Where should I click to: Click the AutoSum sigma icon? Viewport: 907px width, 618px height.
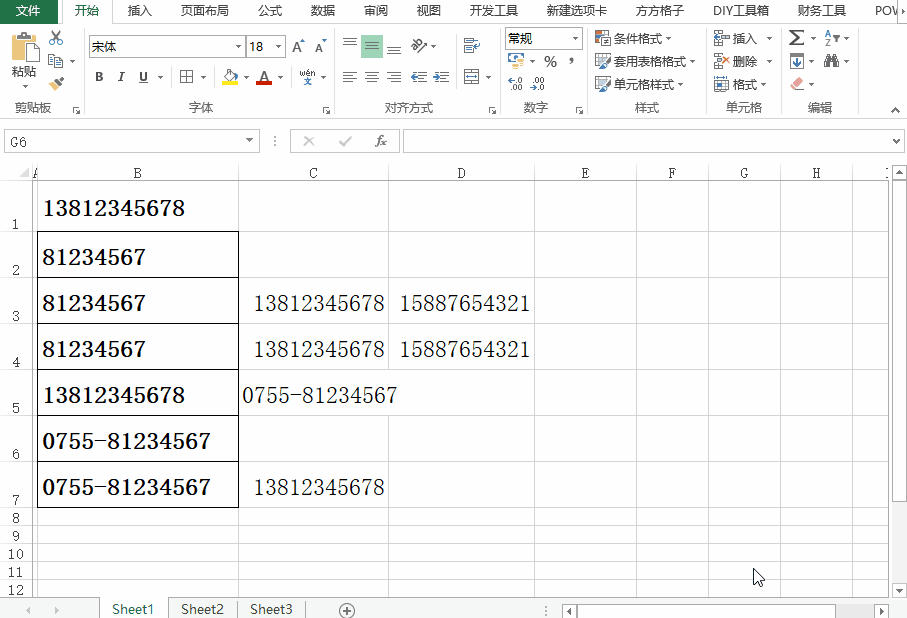(796, 38)
